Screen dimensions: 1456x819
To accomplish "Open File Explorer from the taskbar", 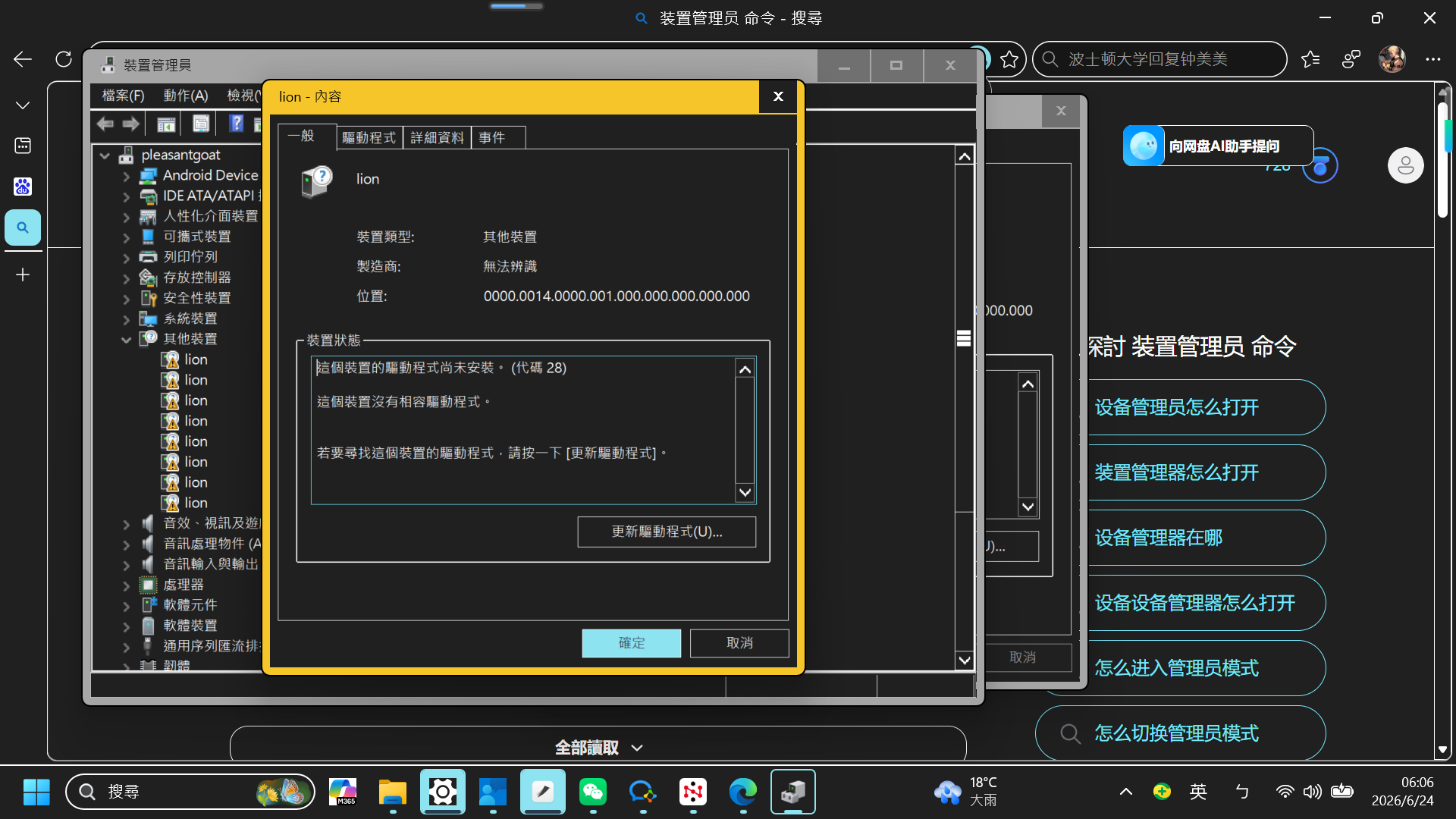I will pos(393,792).
